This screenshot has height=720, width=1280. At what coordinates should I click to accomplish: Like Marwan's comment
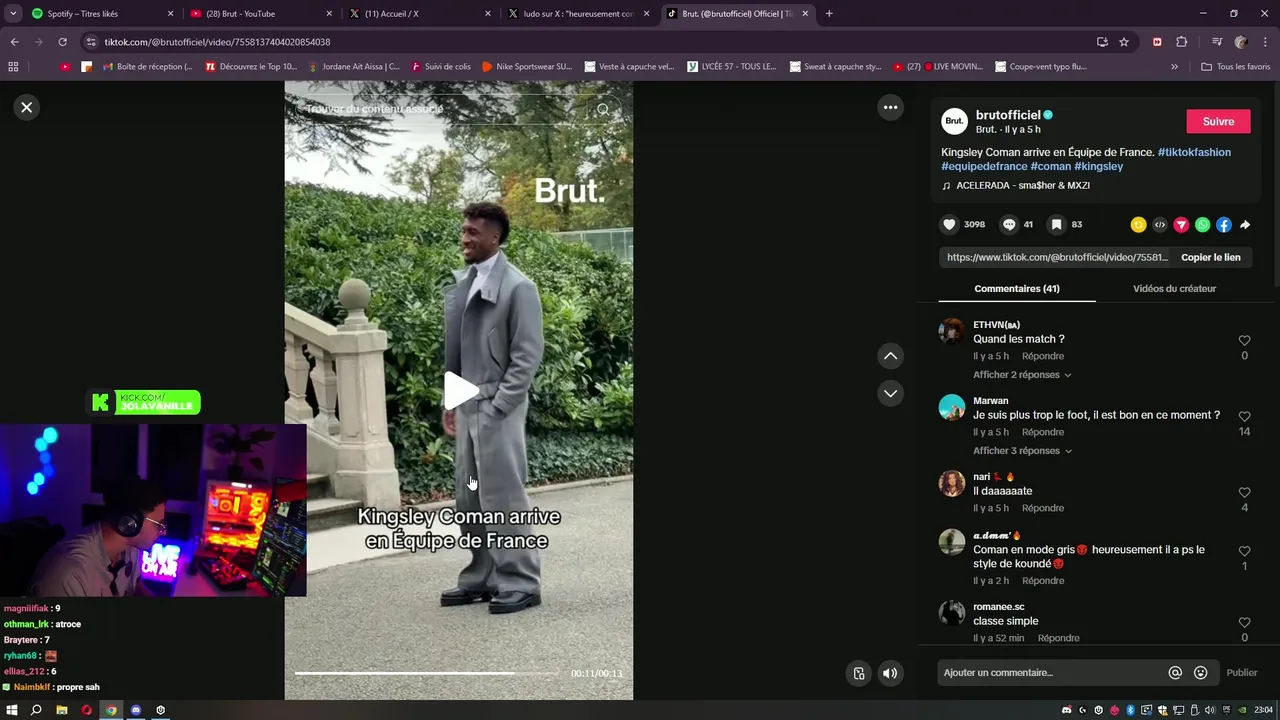[x=1244, y=417]
